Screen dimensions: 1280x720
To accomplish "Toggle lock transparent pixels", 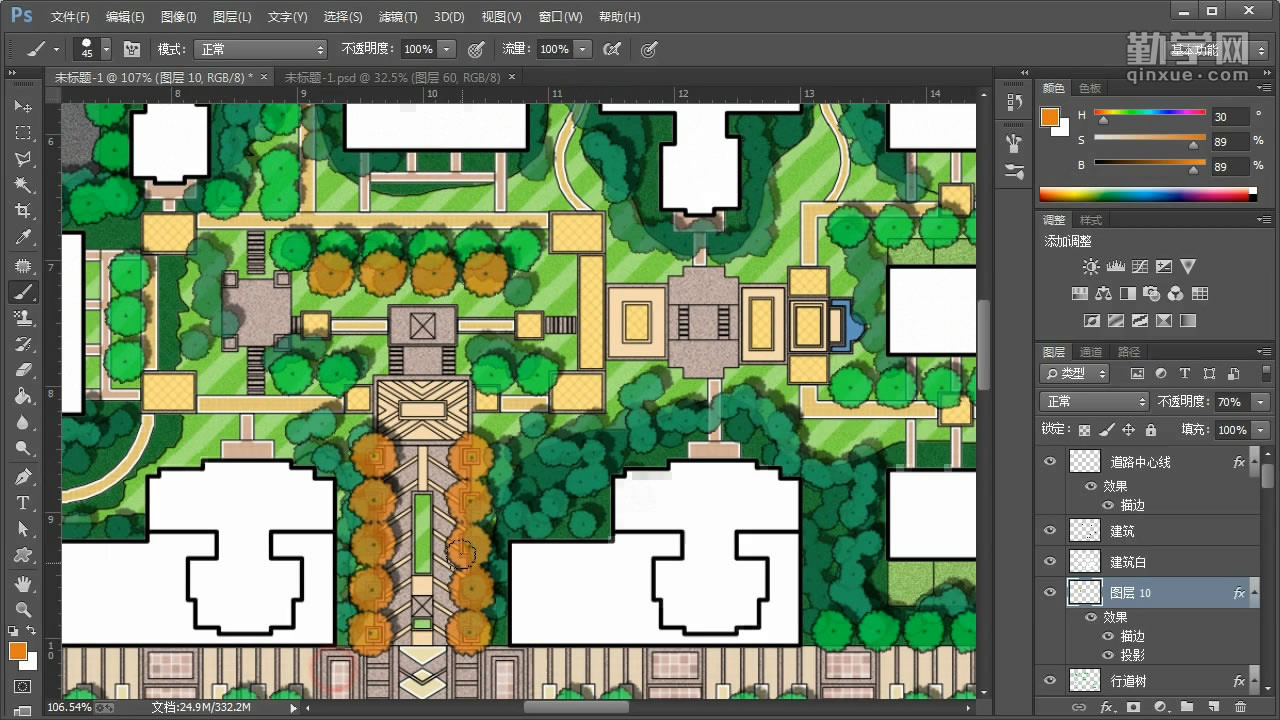I will (x=1084, y=430).
